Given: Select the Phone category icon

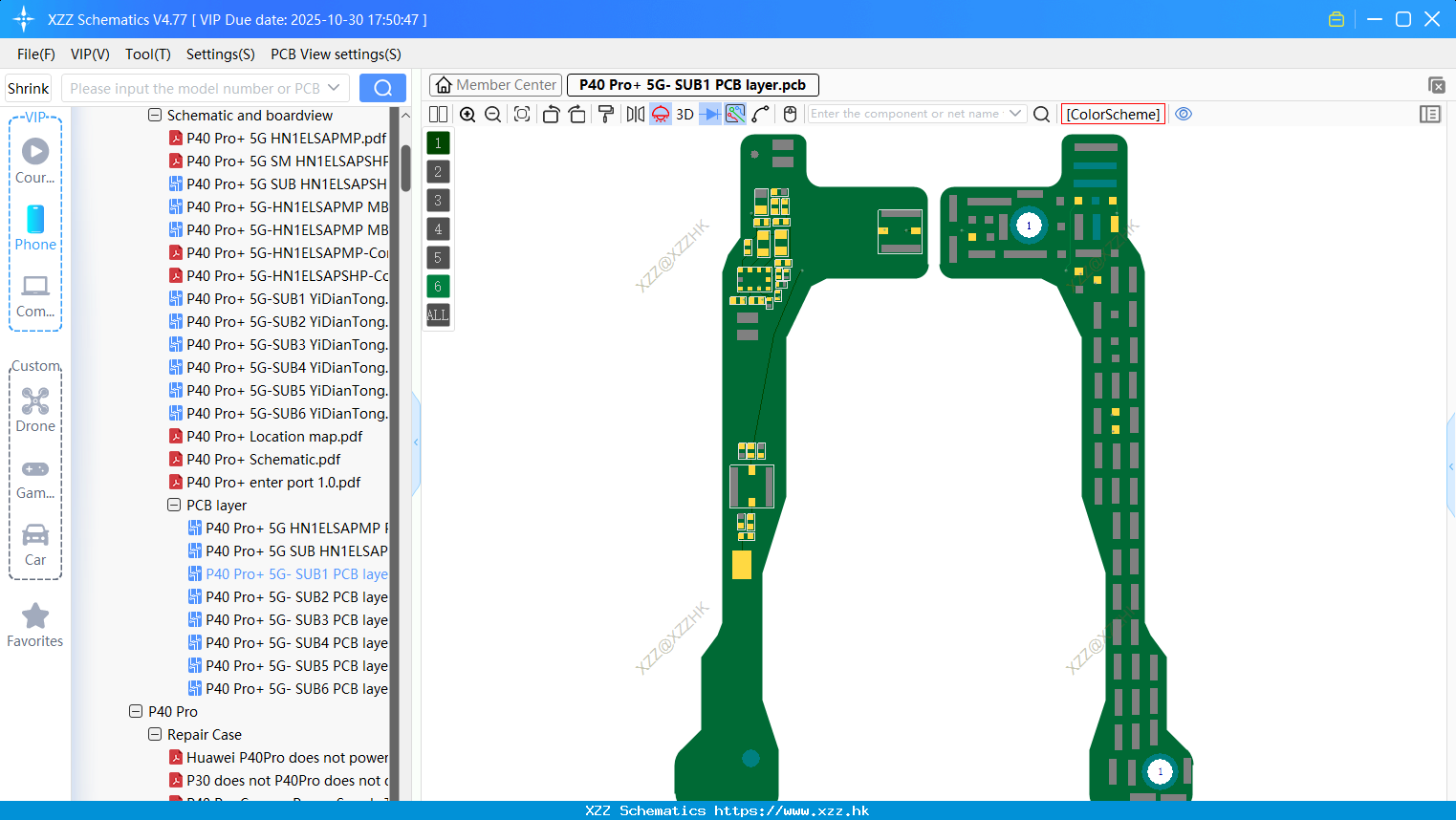Looking at the screenshot, I should pyautogui.click(x=35, y=227).
